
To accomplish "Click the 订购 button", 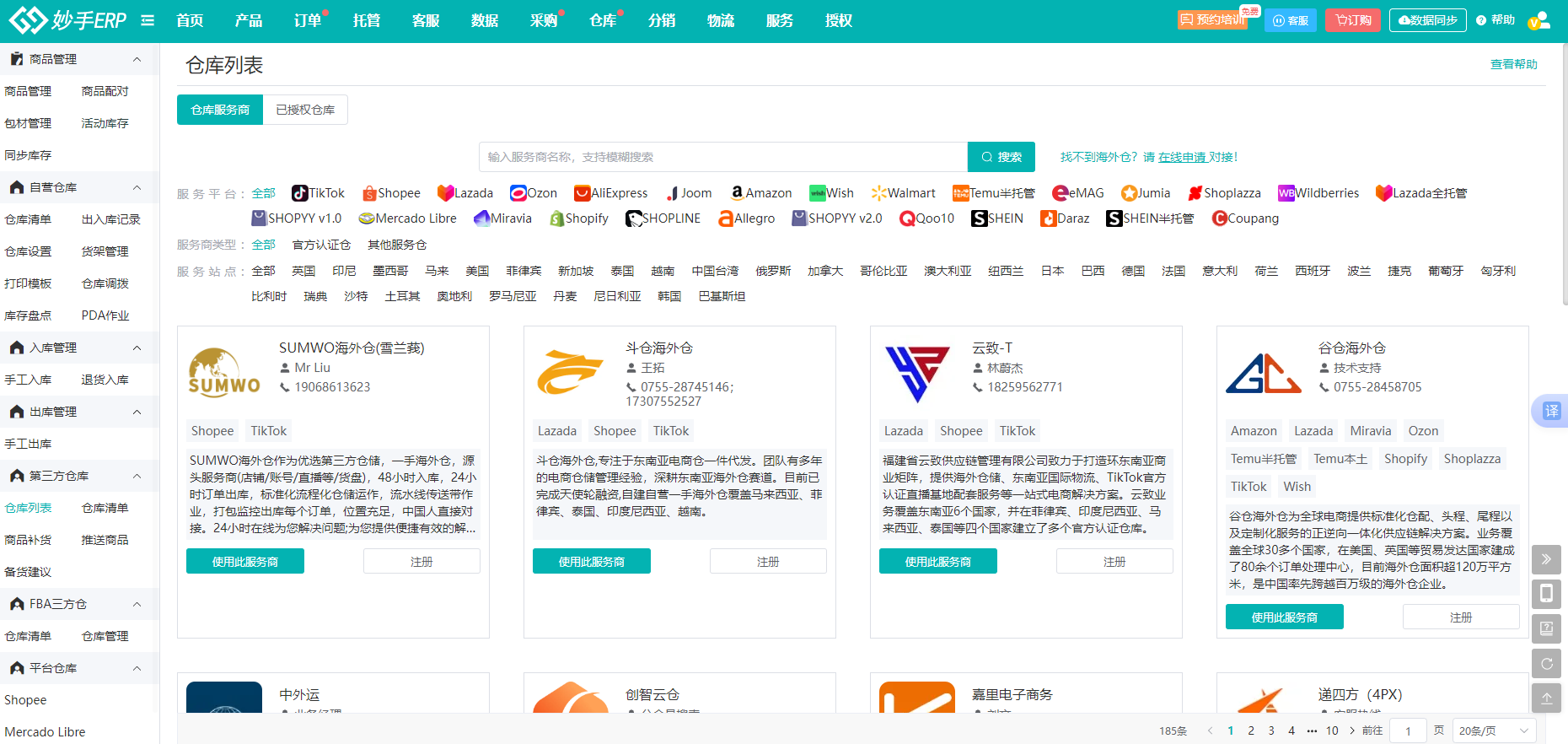I will [x=1354, y=20].
